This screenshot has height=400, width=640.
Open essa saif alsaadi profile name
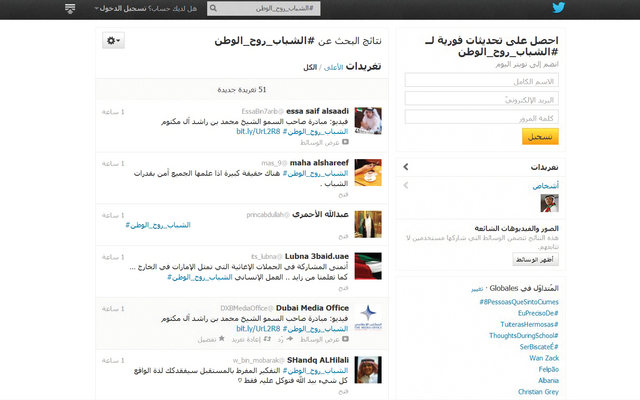pos(318,111)
